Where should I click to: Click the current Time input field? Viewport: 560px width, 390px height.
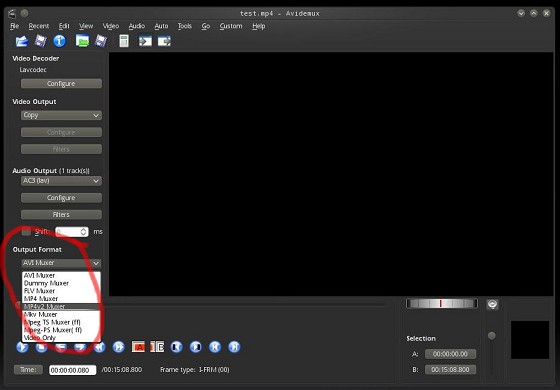[x=72, y=370]
